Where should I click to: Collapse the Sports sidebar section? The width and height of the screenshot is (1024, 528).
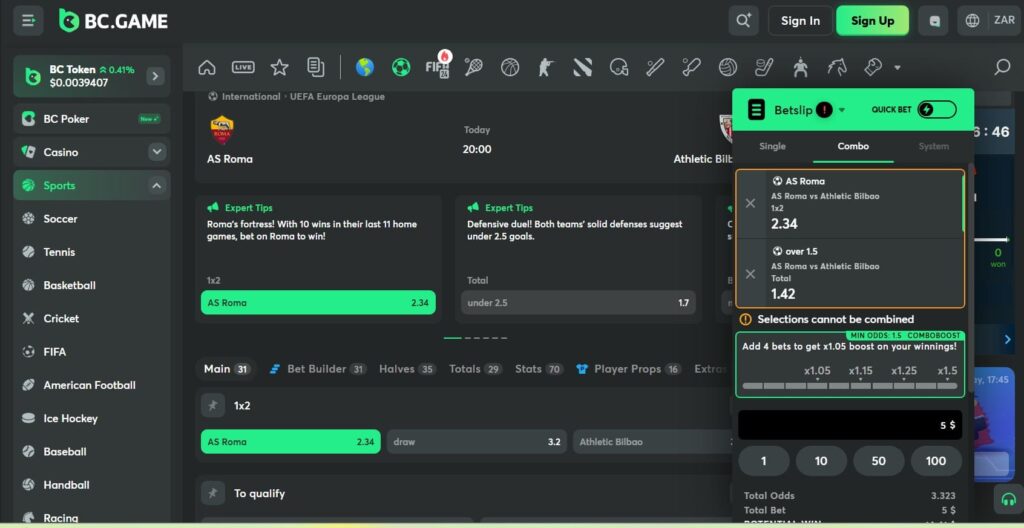157,186
